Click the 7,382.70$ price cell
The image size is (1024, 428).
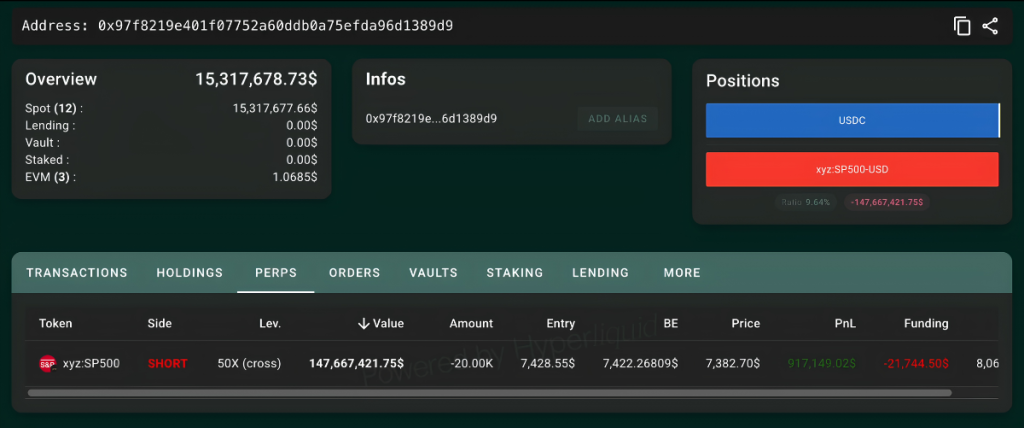(733, 363)
